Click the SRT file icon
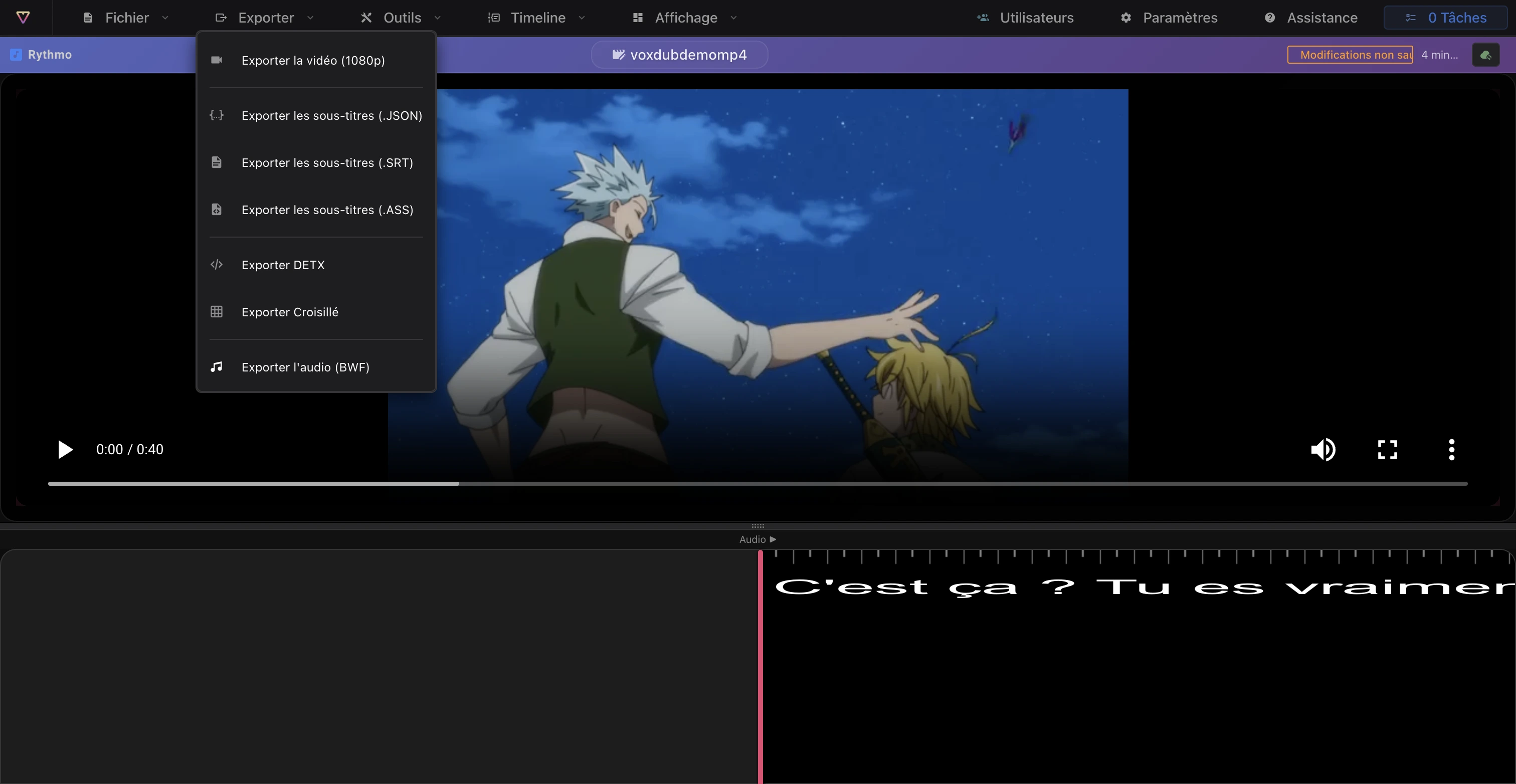The height and width of the screenshot is (784, 1516). click(x=217, y=162)
